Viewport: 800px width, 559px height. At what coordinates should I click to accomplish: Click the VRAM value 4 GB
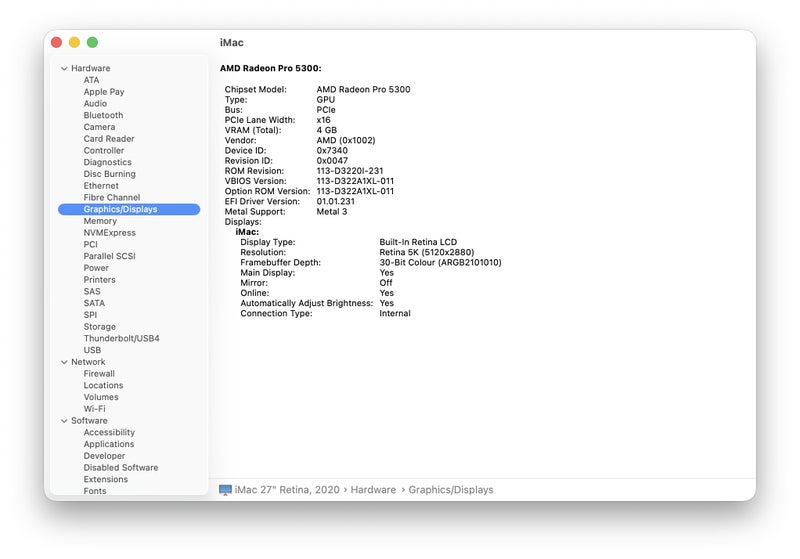point(327,130)
